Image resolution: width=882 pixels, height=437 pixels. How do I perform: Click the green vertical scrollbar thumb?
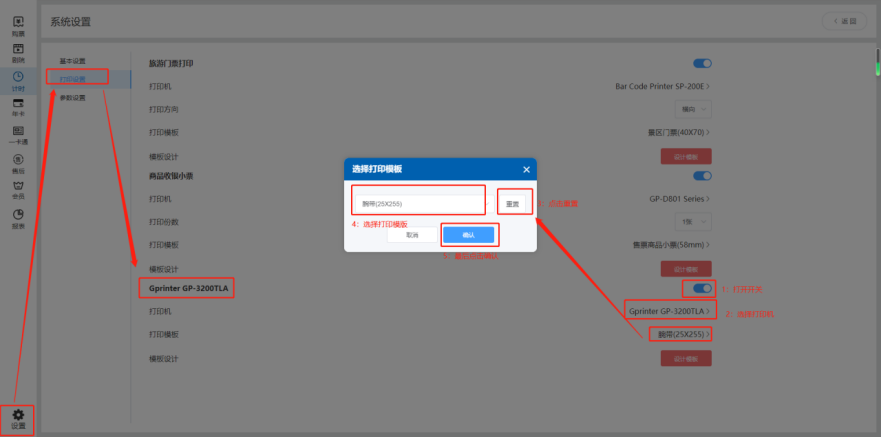point(877,55)
